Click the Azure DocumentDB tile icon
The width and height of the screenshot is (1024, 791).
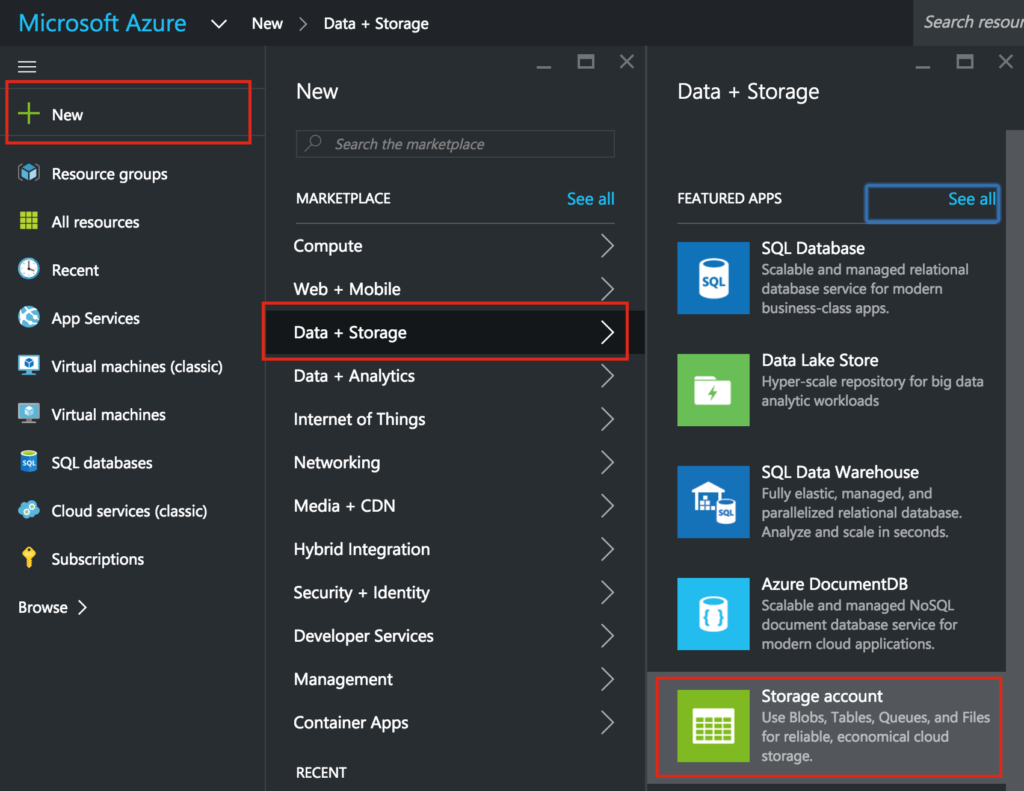tap(713, 614)
